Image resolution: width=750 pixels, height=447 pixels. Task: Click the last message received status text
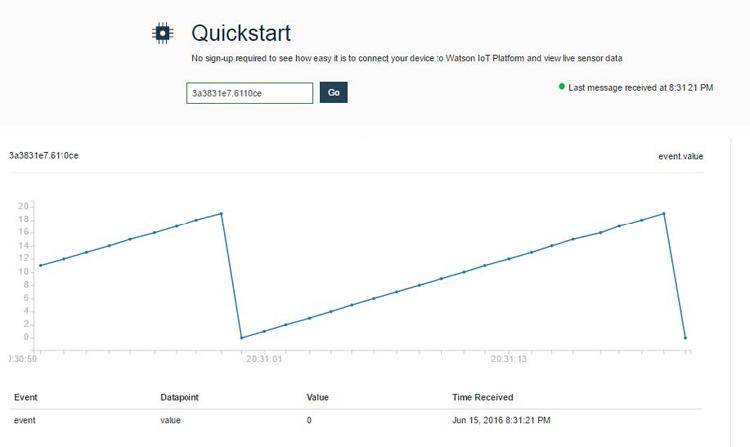tap(640, 88)
